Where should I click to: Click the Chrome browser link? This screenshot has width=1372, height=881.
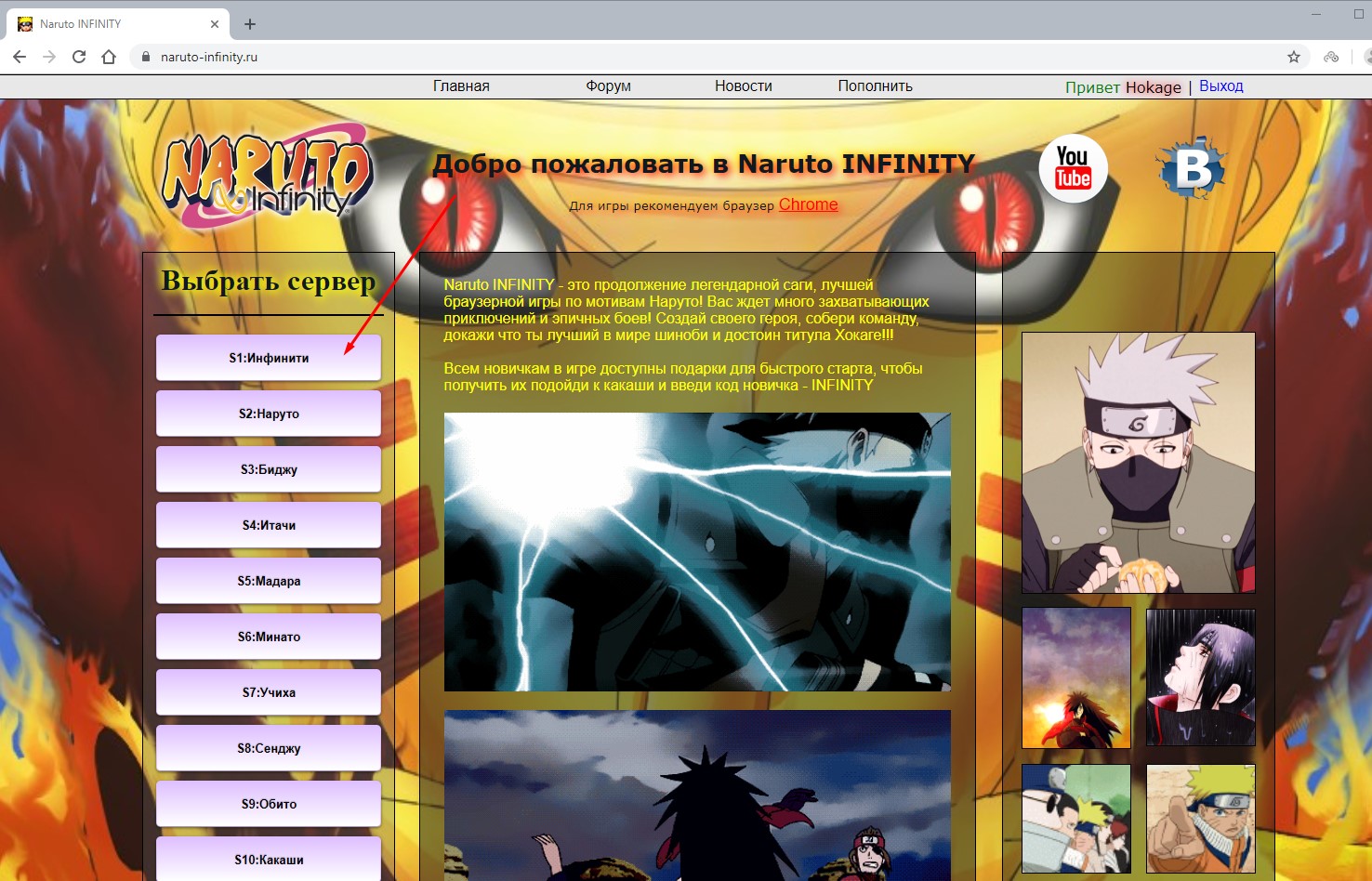809,204
